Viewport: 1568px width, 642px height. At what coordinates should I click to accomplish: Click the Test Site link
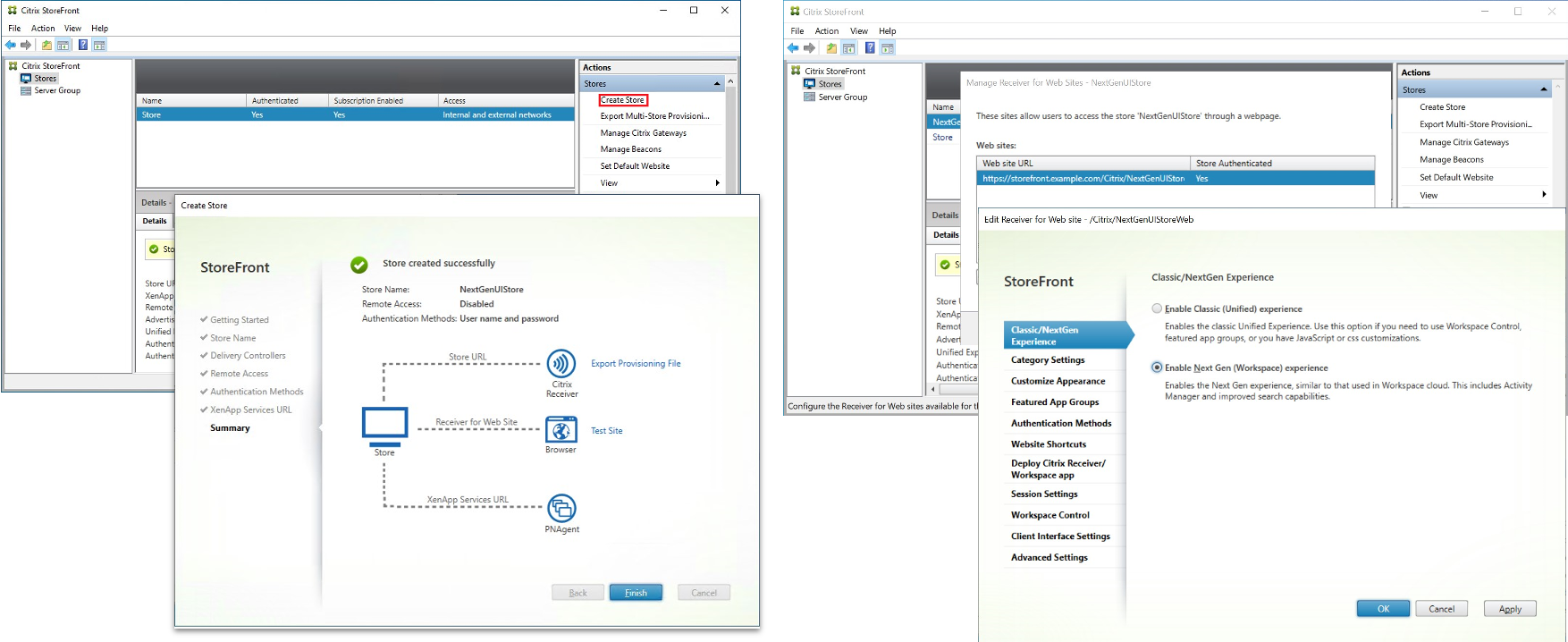606,431
